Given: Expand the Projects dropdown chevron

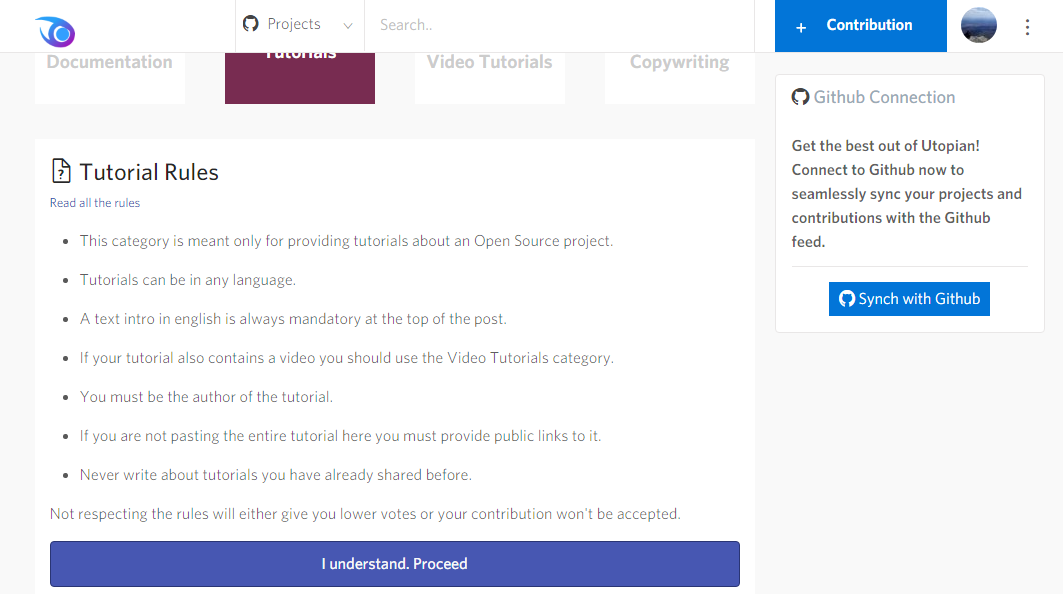Looking at the screenshot, I should point(348,26).
